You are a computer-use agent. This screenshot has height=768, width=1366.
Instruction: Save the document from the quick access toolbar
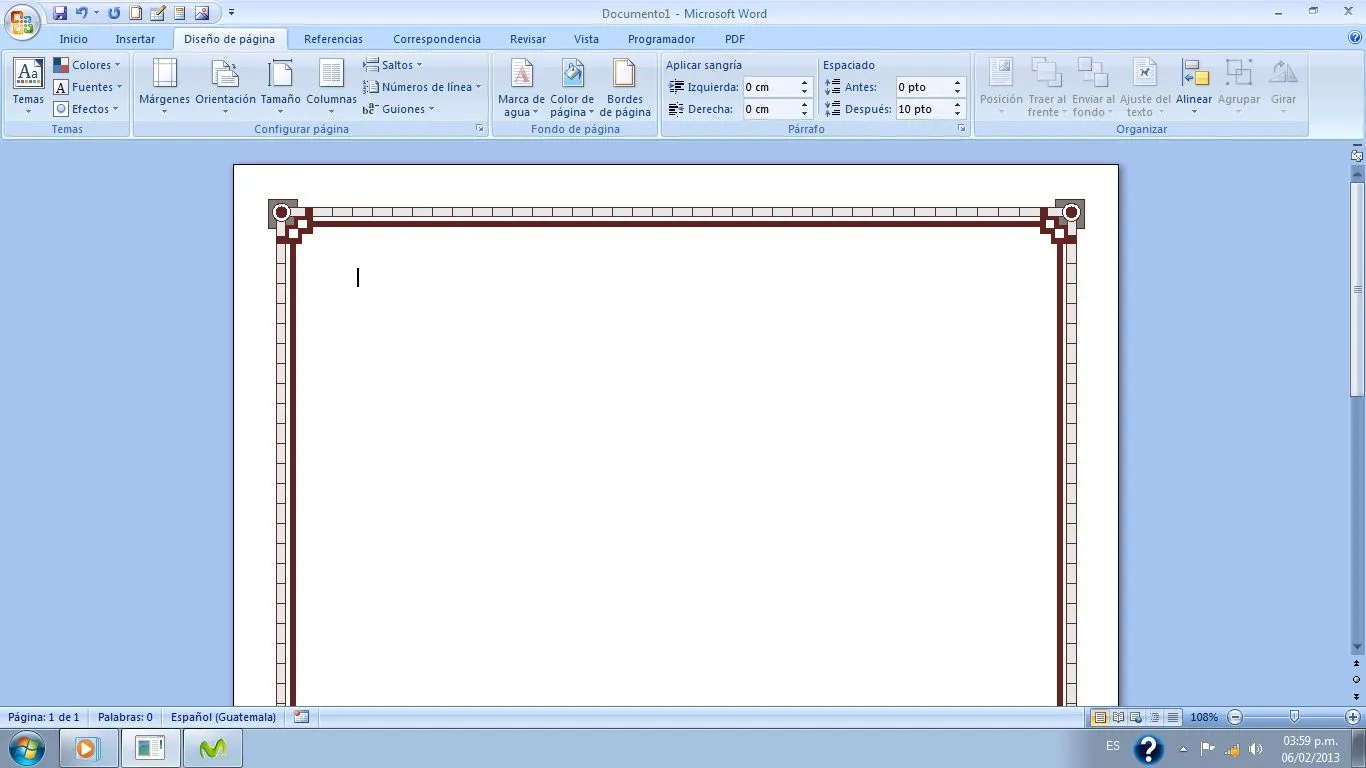[x=60, y=13]
